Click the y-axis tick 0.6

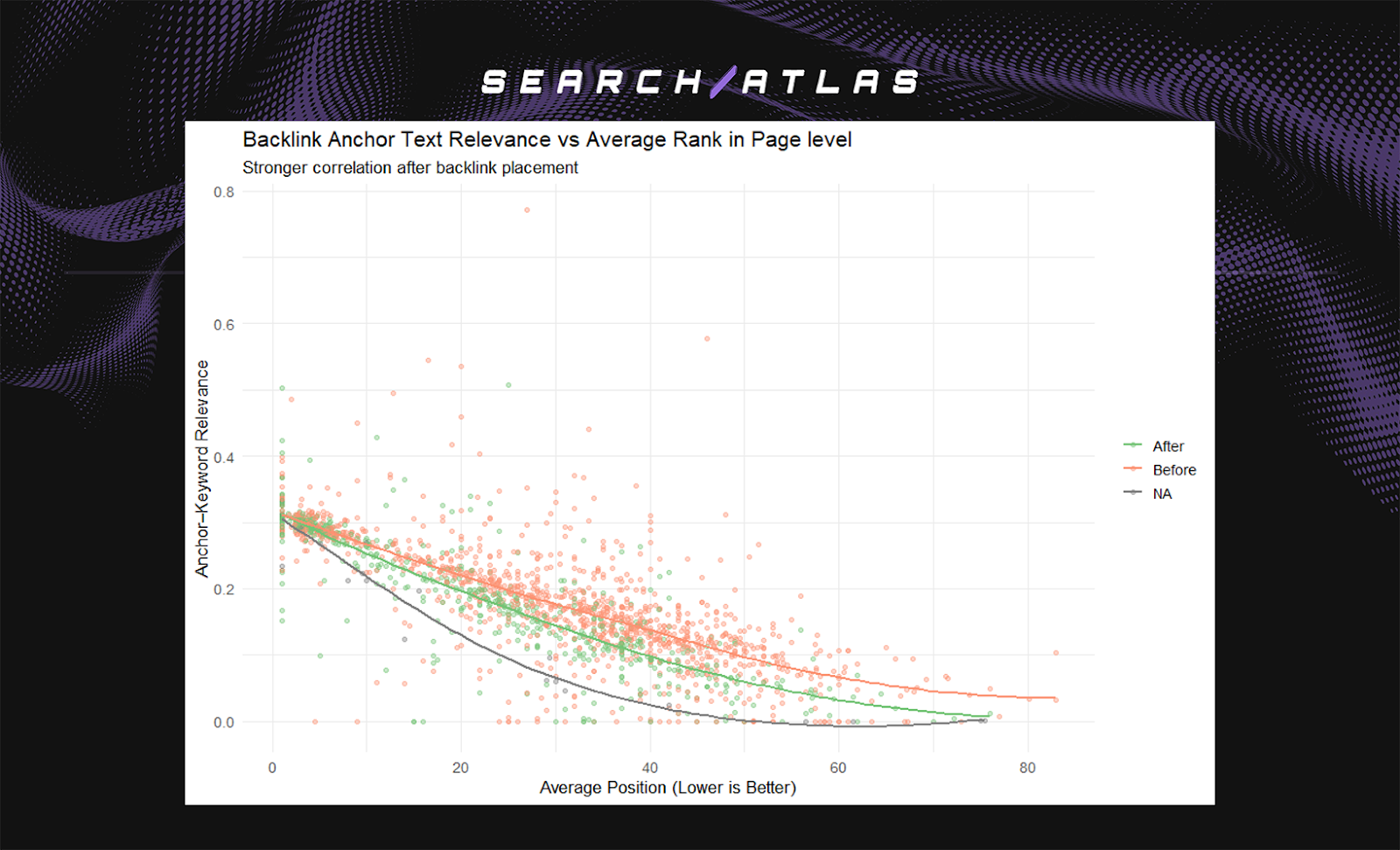[x=224, y=325]
